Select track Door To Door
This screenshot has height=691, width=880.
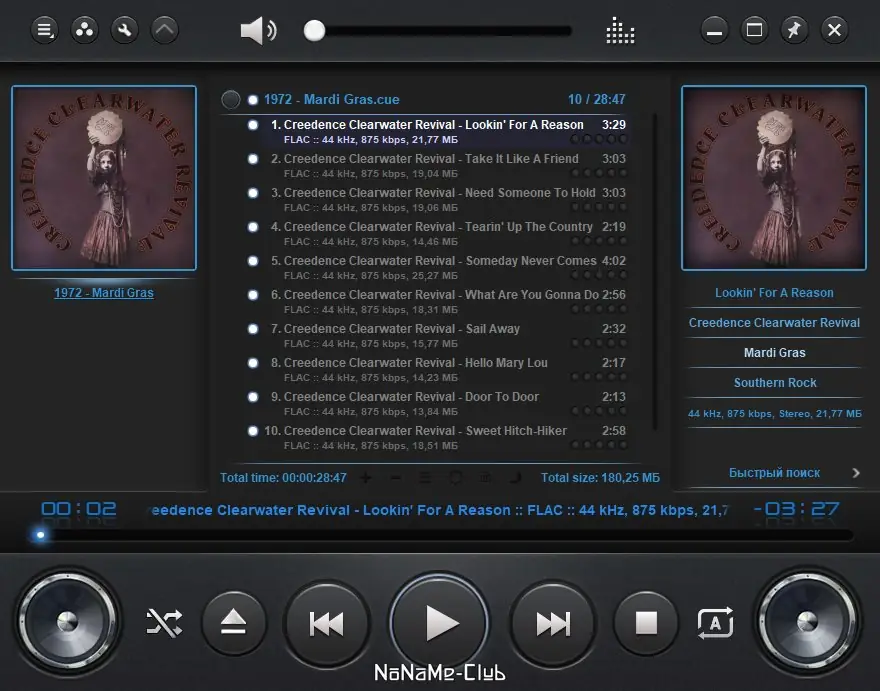(x=443, y=403)
